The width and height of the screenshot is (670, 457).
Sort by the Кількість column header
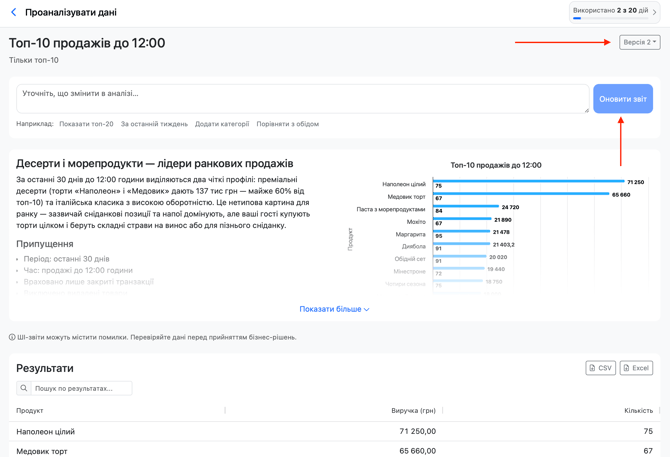pyautogui.click(x=637, y=411)
